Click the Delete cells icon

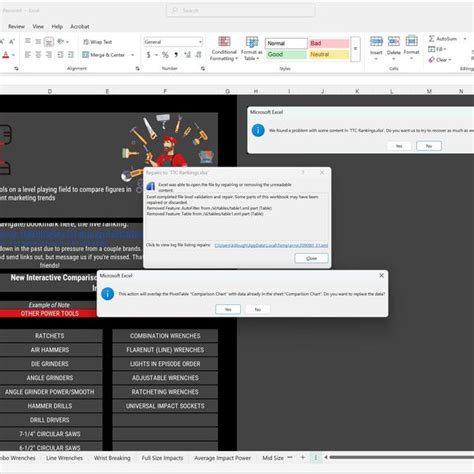coord(394,41)
